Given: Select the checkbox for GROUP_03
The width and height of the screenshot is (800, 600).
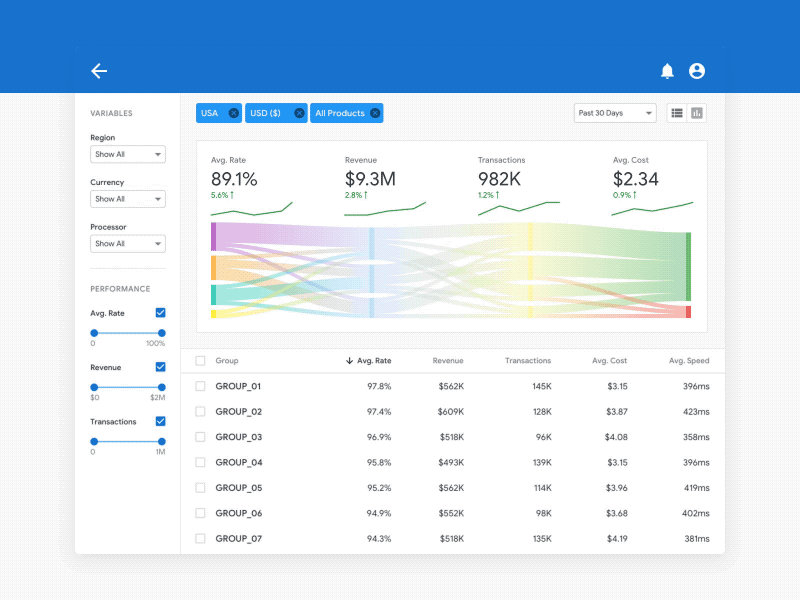Looking at the screenshot, I should (x=198, y=437).
